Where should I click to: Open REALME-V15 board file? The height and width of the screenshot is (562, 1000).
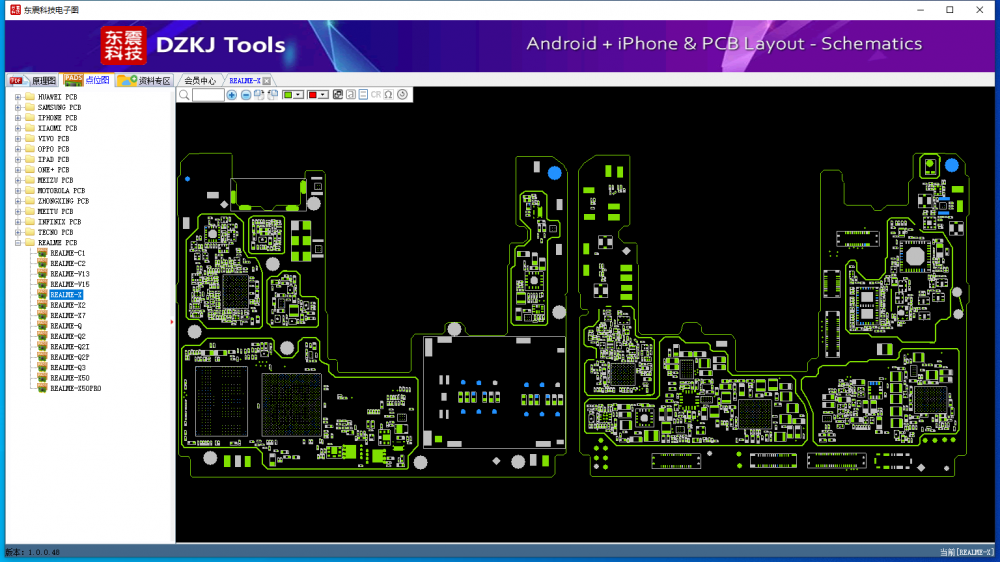point(70,285)
